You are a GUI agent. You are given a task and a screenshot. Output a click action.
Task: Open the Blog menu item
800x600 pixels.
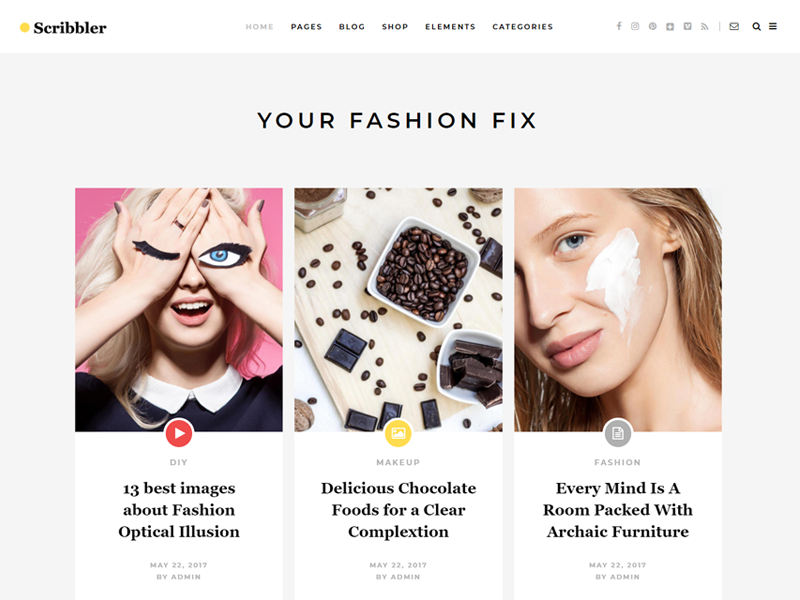point(352,27)
